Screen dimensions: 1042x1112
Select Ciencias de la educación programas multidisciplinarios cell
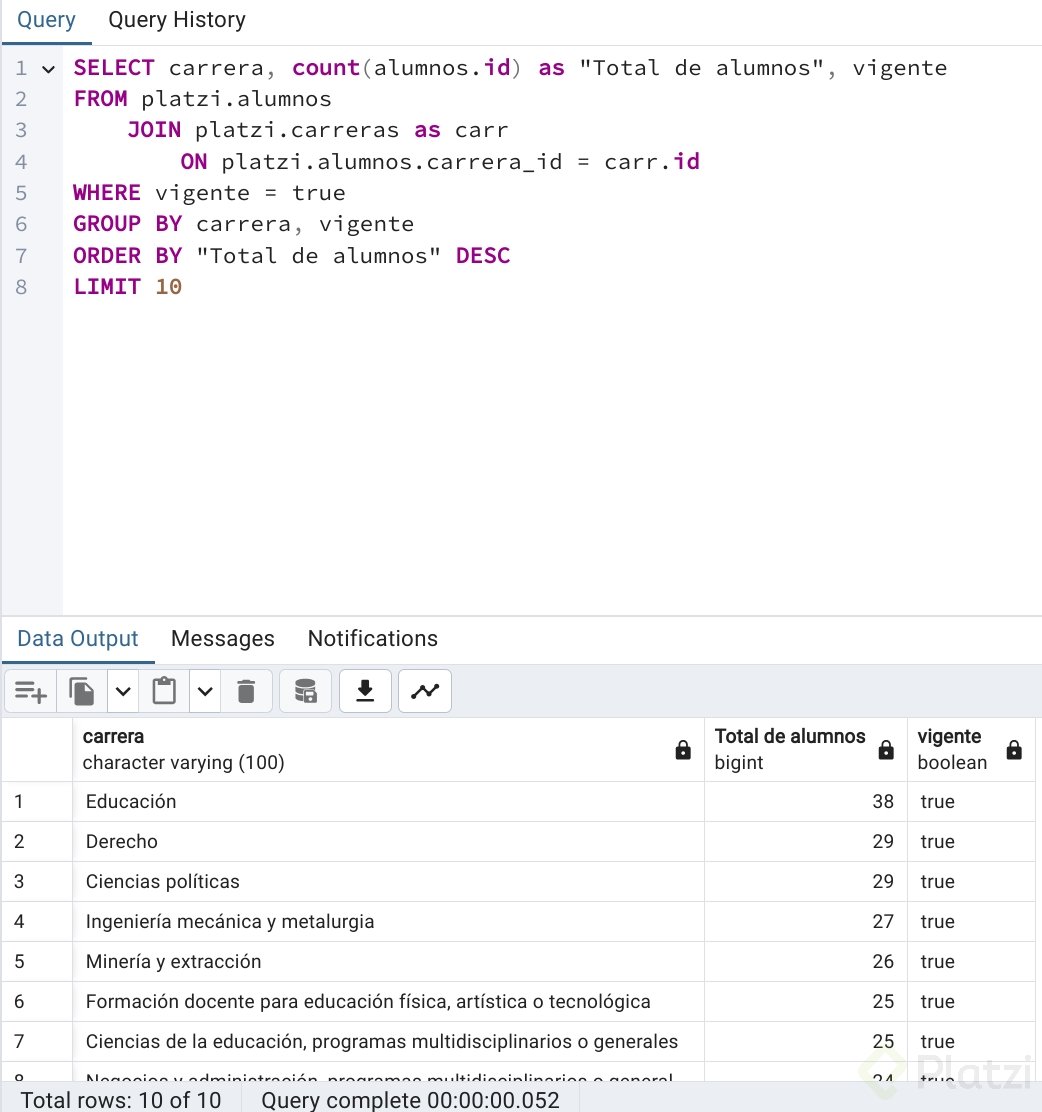tap(388, 1041)
